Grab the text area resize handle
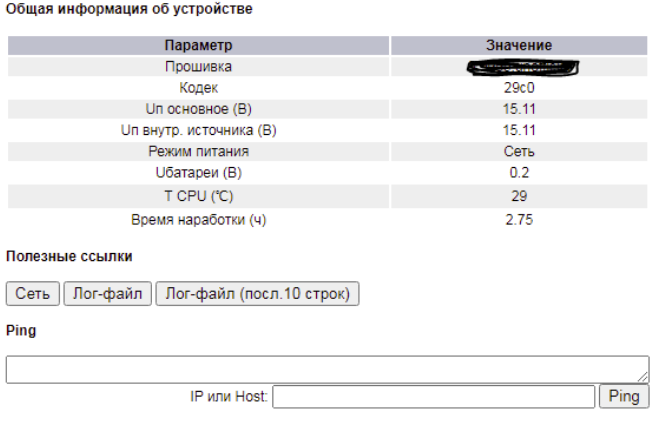This screenshot has height=424, width=664. (x=643, y=377)
